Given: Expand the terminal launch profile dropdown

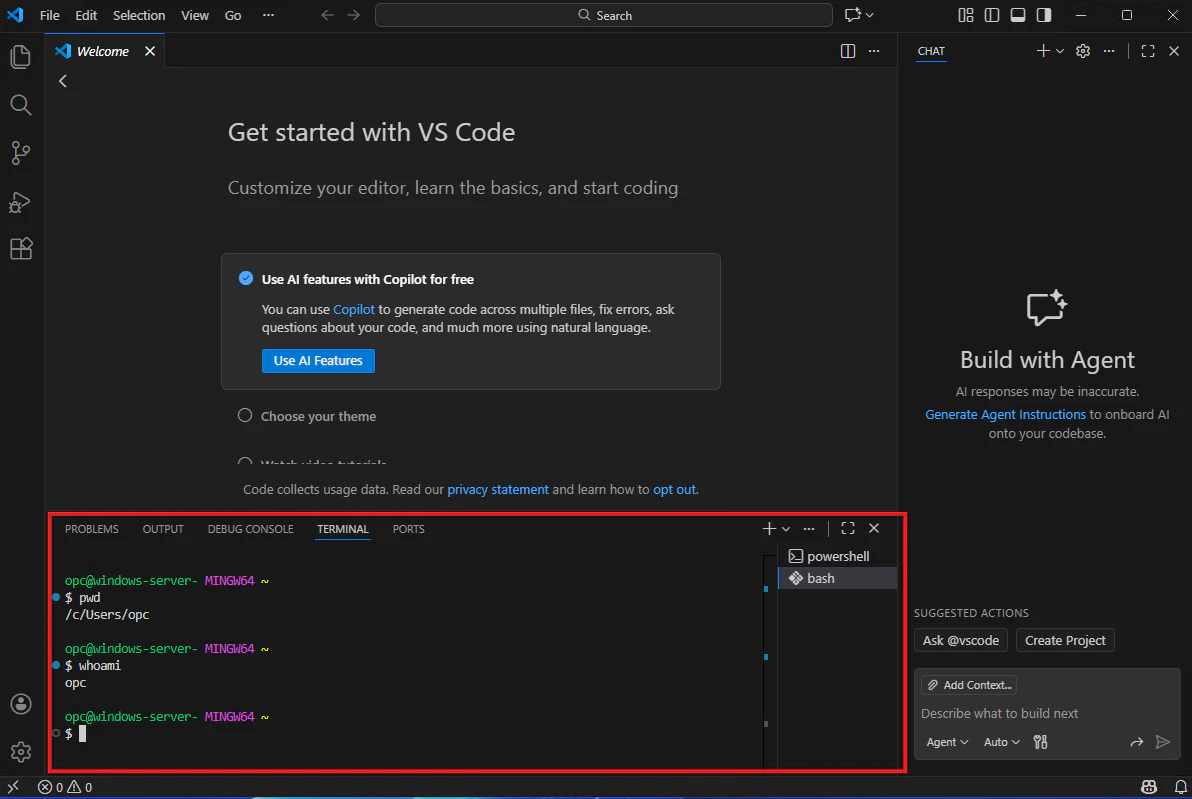Looking at the screenshot, I should coord(786,529).
